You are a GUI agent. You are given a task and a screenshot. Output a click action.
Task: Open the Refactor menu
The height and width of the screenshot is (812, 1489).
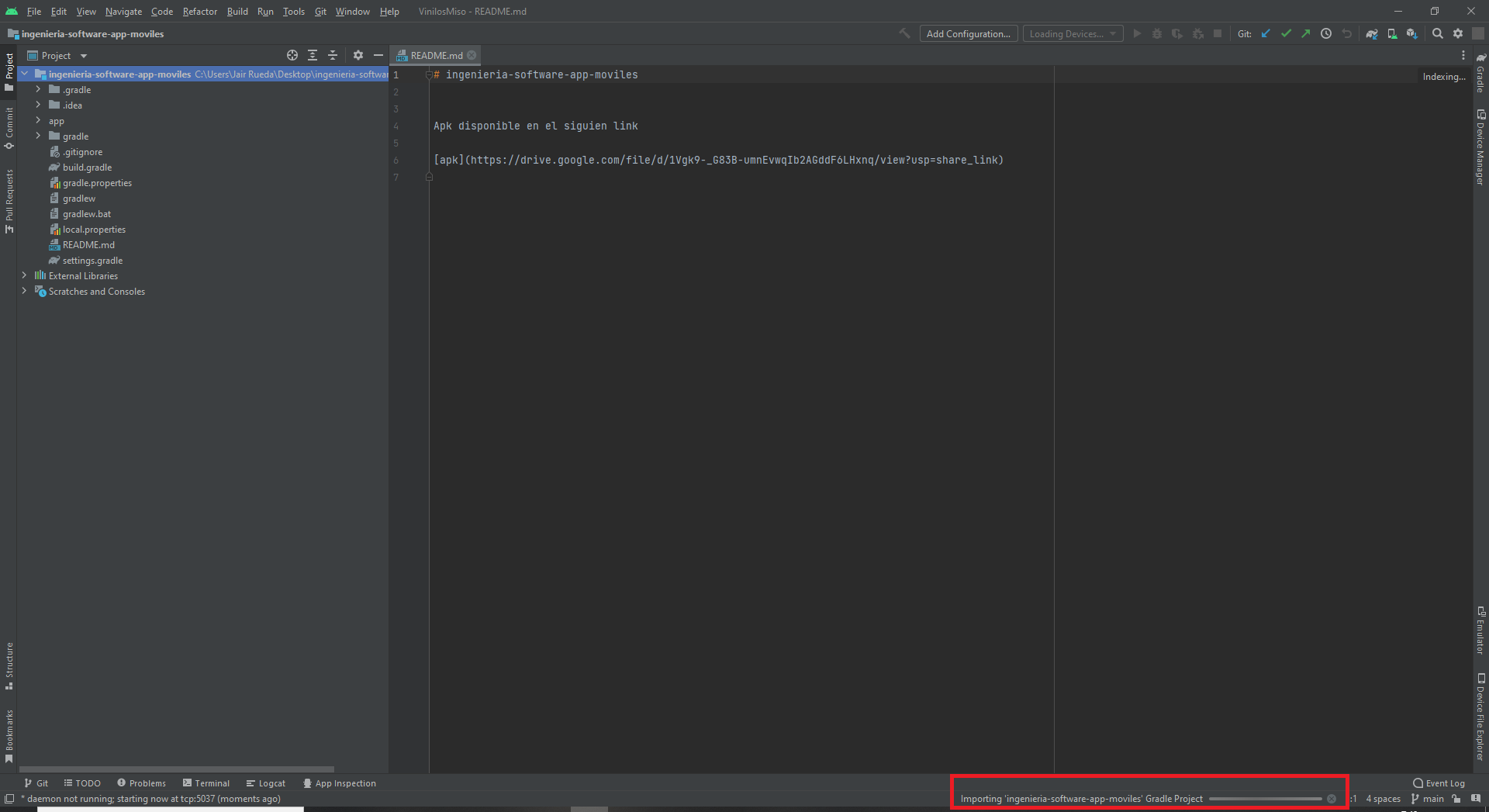[x=199, y=12]
